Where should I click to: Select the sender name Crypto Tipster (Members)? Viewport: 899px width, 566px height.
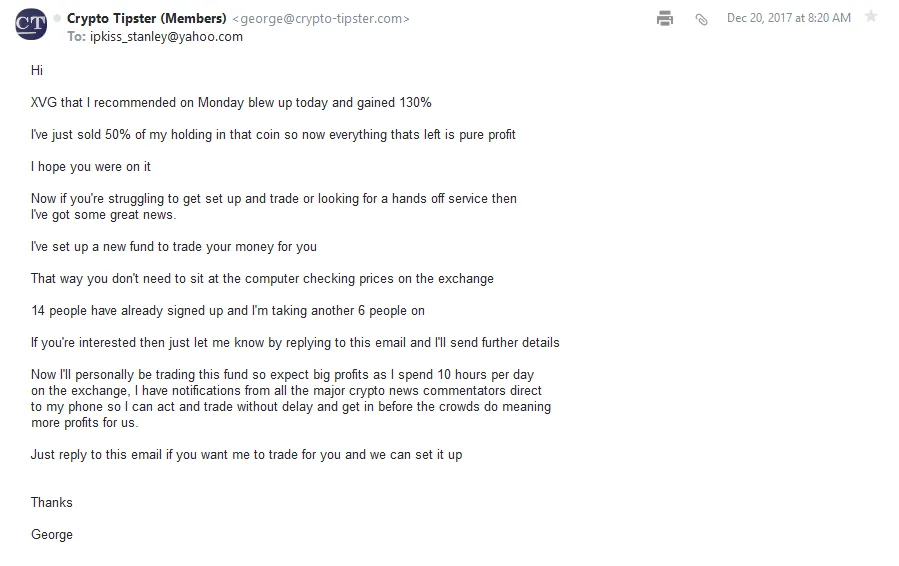[x=147, y=18]
